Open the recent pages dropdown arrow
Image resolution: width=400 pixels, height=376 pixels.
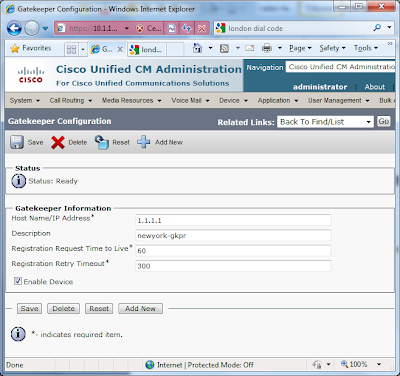point(45,29)
